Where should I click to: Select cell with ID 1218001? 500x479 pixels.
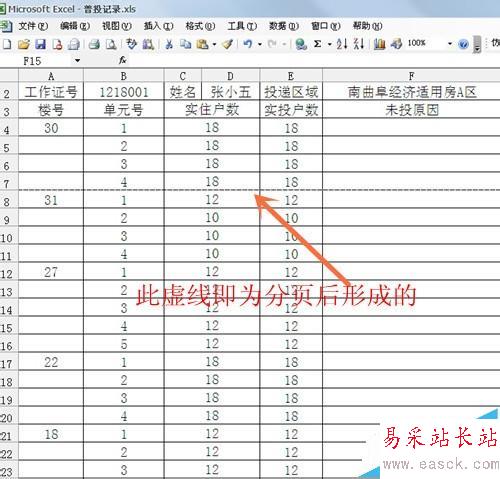click(124, 91)
